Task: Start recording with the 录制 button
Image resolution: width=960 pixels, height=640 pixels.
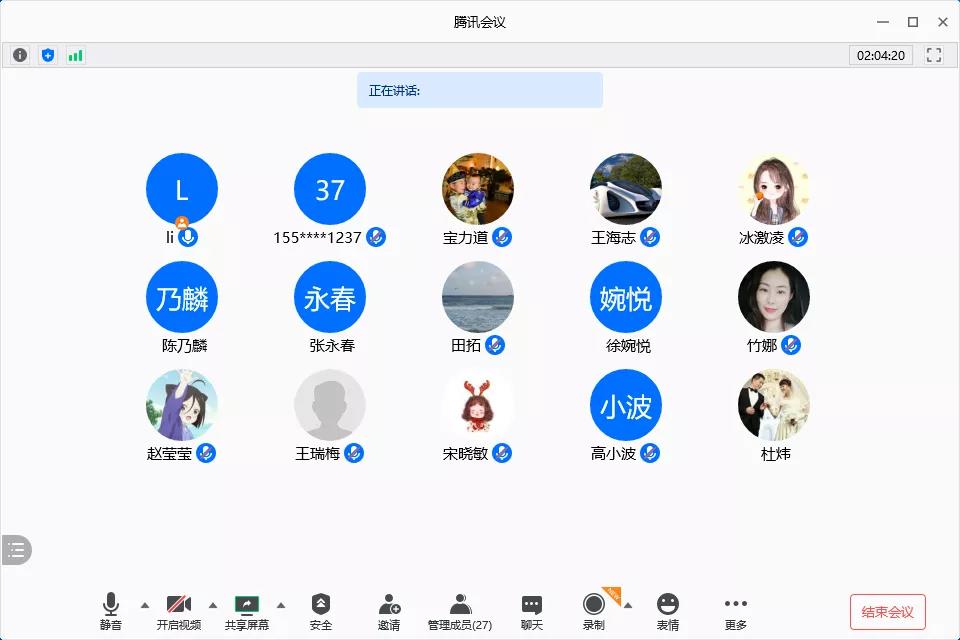Action: point(594,611)
